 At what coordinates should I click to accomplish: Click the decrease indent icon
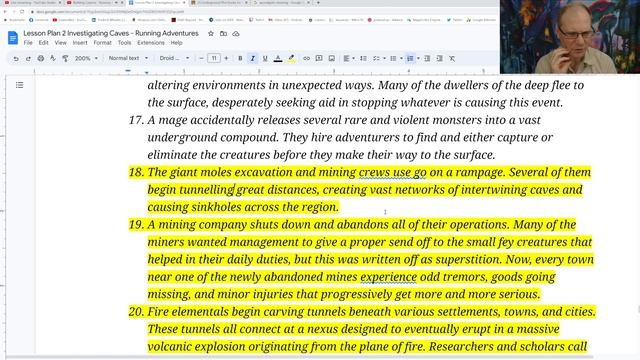(x=427, y=59)
